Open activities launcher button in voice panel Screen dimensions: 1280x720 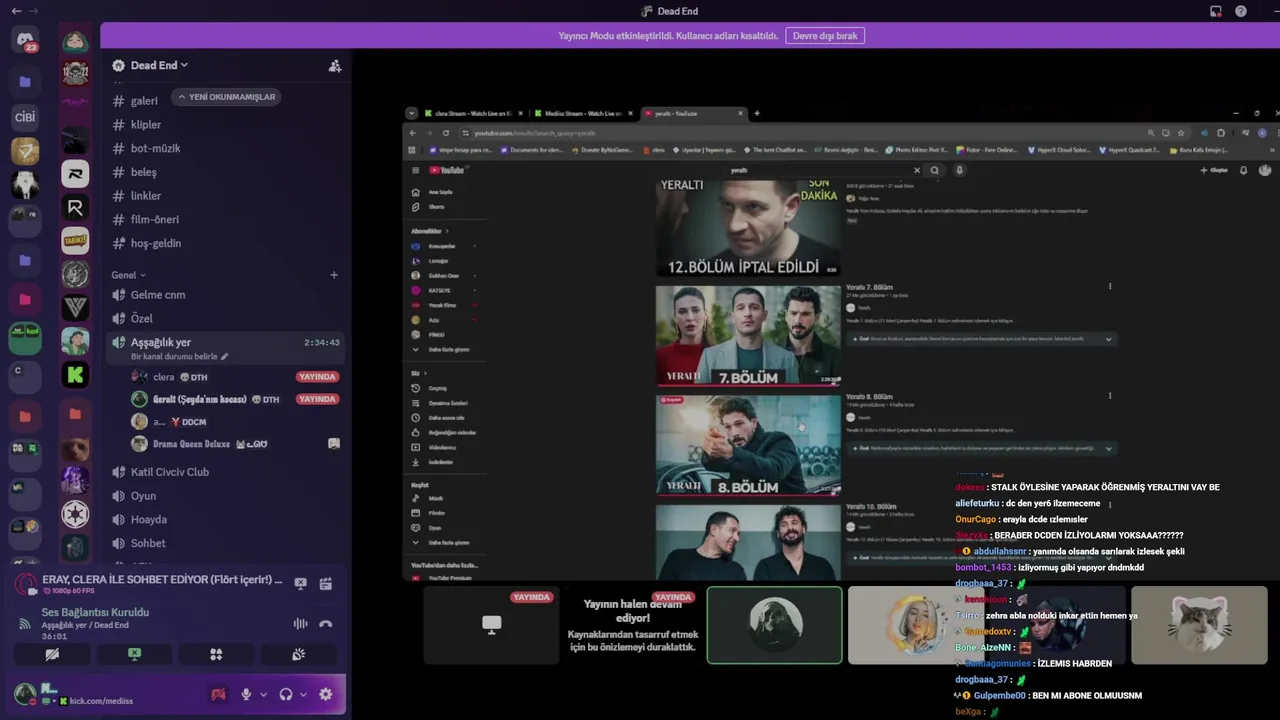pos(216,654)
